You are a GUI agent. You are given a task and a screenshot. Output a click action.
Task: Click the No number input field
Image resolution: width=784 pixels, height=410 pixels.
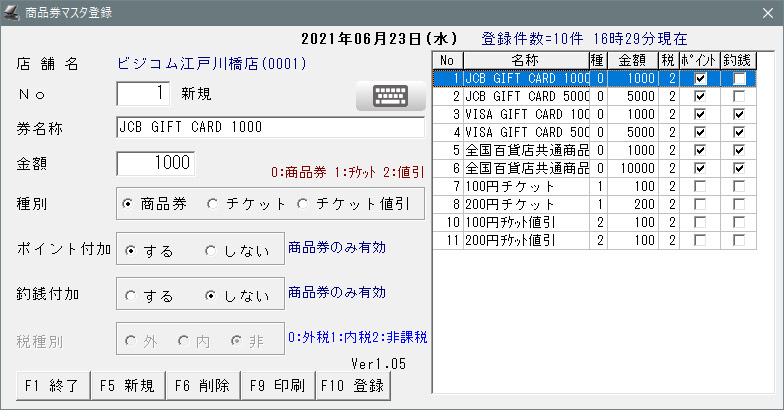pyautogui.click(x=144, y=94)
